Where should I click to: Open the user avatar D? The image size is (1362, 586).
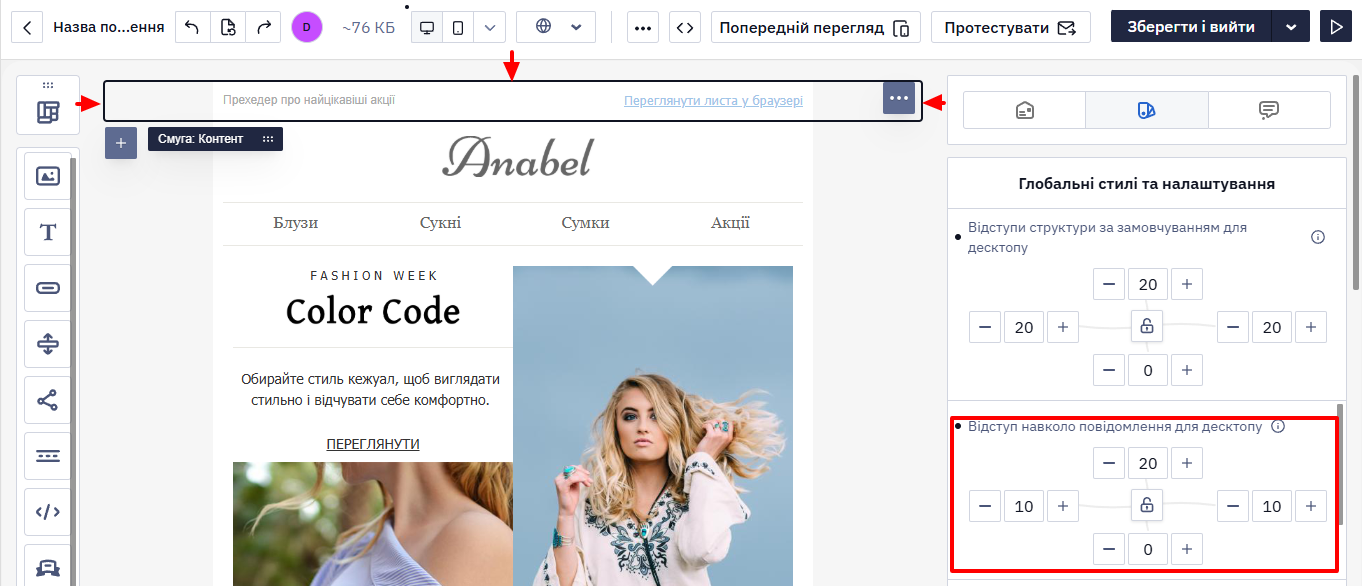tap(307, 27)
